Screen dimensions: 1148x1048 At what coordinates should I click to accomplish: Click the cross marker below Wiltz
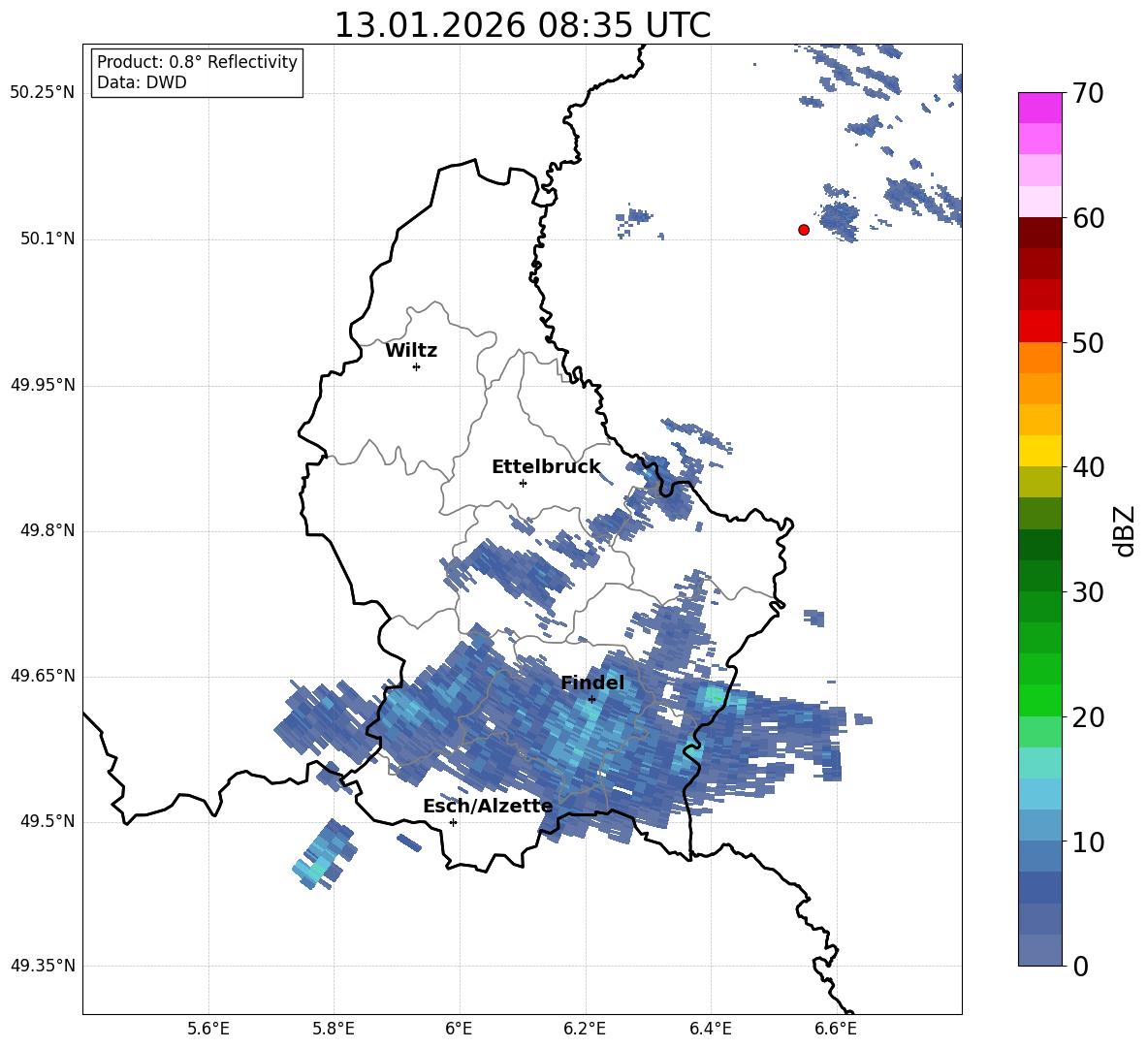click(x=417, y=366)
